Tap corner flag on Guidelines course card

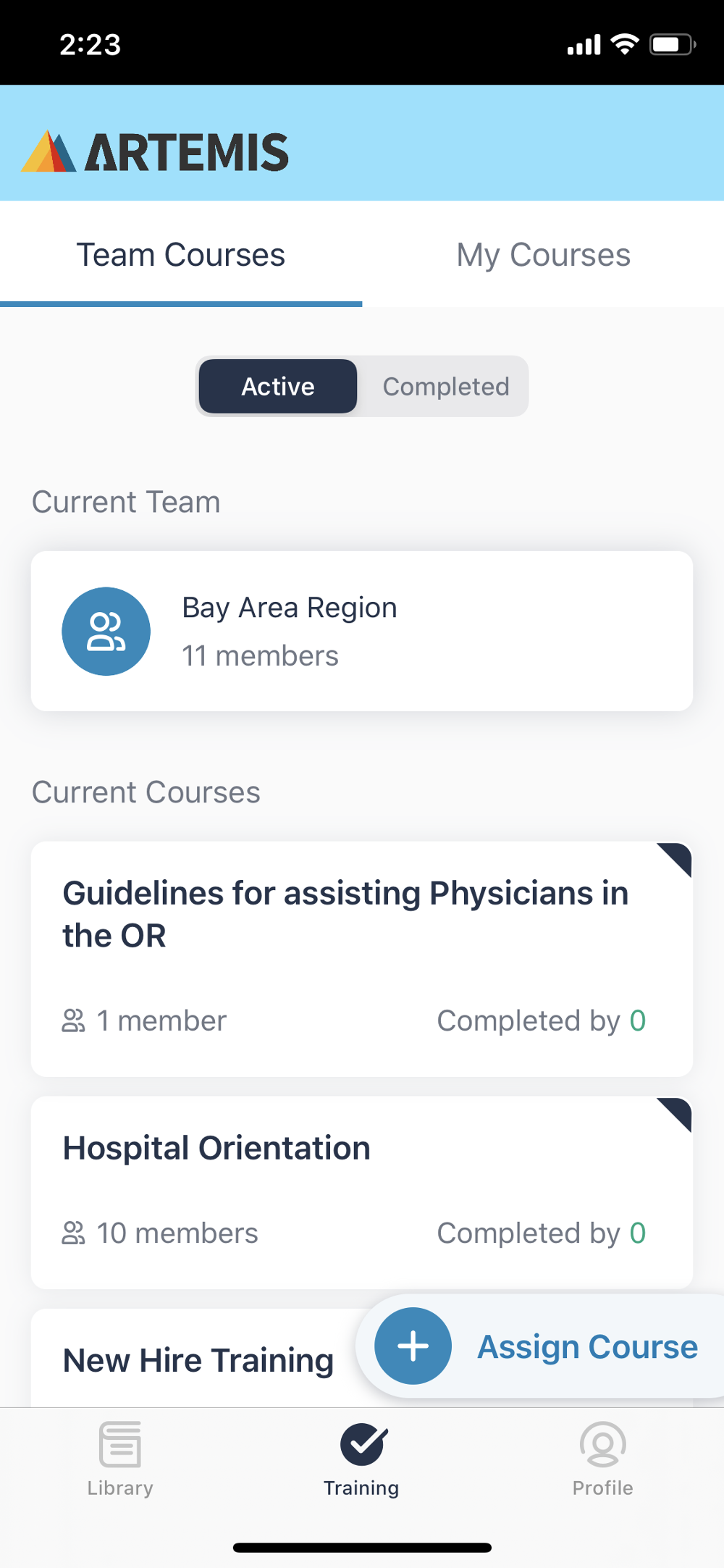point(677,858)
